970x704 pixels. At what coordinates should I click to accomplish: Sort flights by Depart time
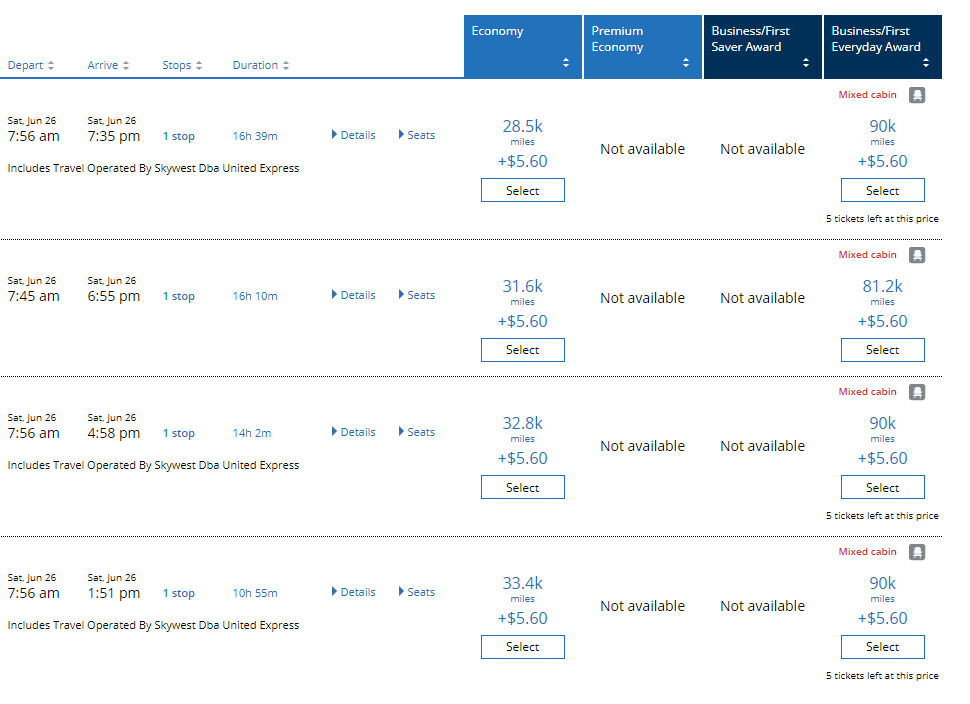point(31,65)
